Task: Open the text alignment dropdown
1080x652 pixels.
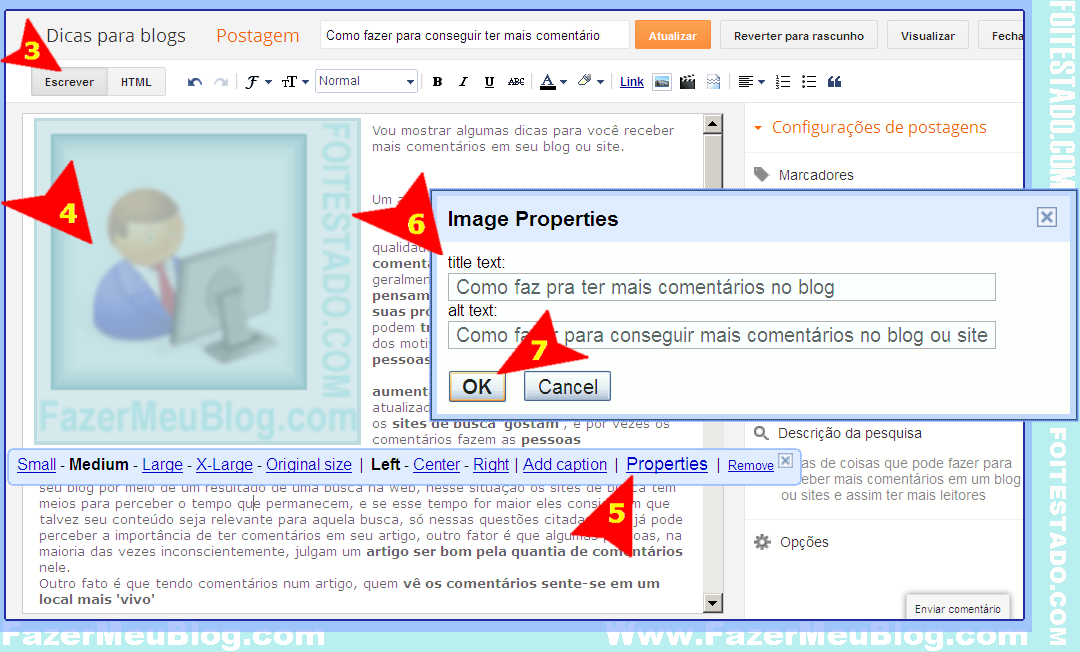Action: point(751,82)
